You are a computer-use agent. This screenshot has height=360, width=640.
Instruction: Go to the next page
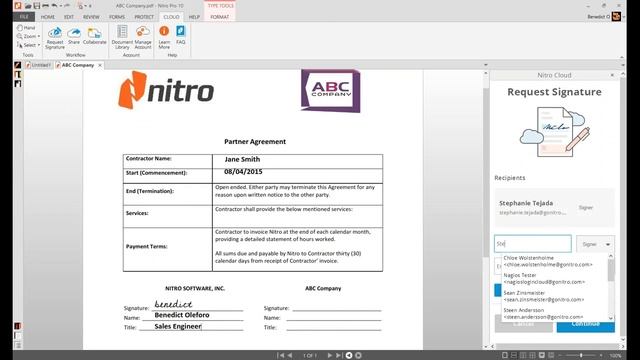tap(329, 356)
